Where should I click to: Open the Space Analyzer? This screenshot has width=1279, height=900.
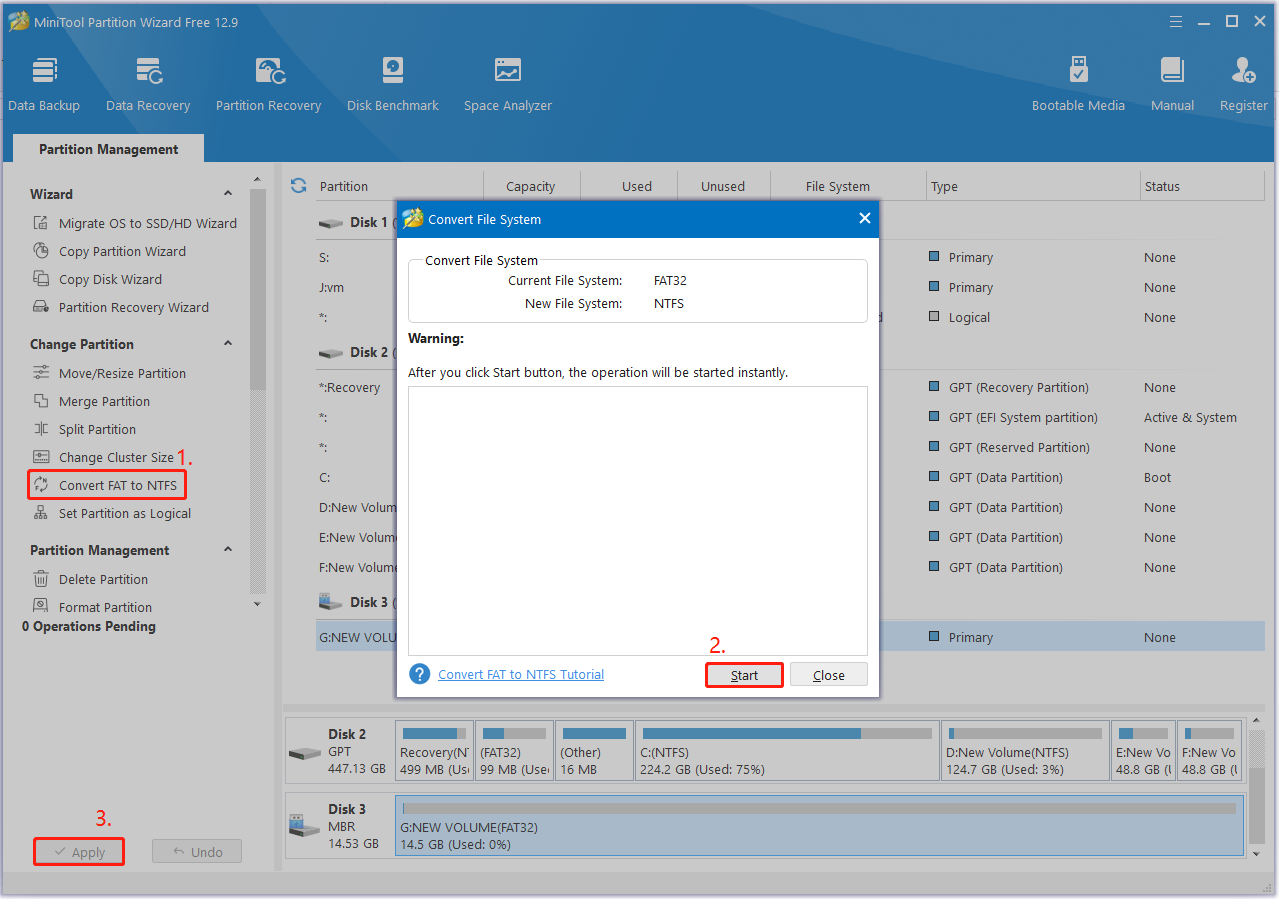[508, 84]
